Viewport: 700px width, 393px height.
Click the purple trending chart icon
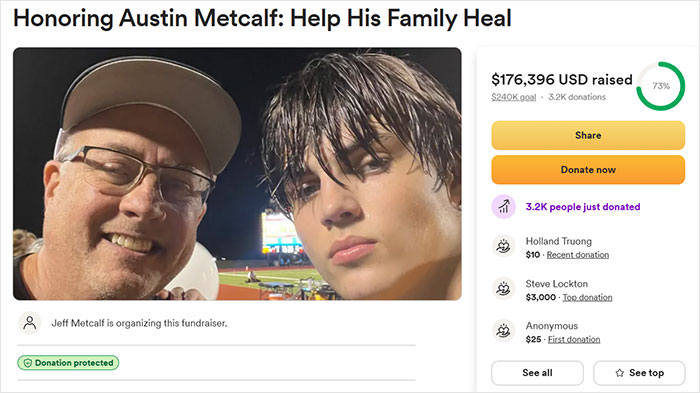click(x=504, y=207)
